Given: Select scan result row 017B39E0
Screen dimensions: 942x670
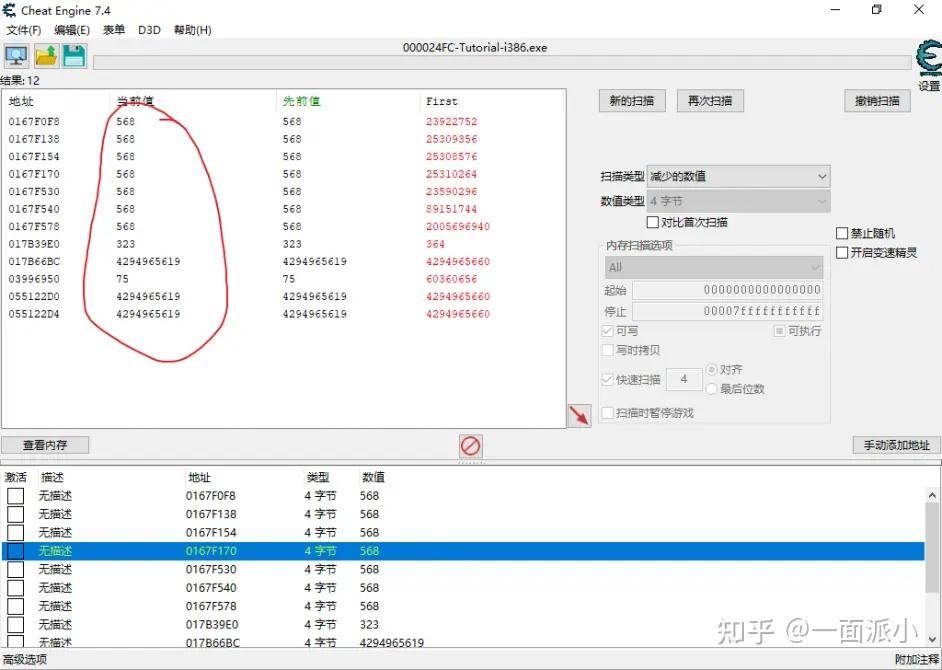Looking at the screenshot, I should pos(283,244).
